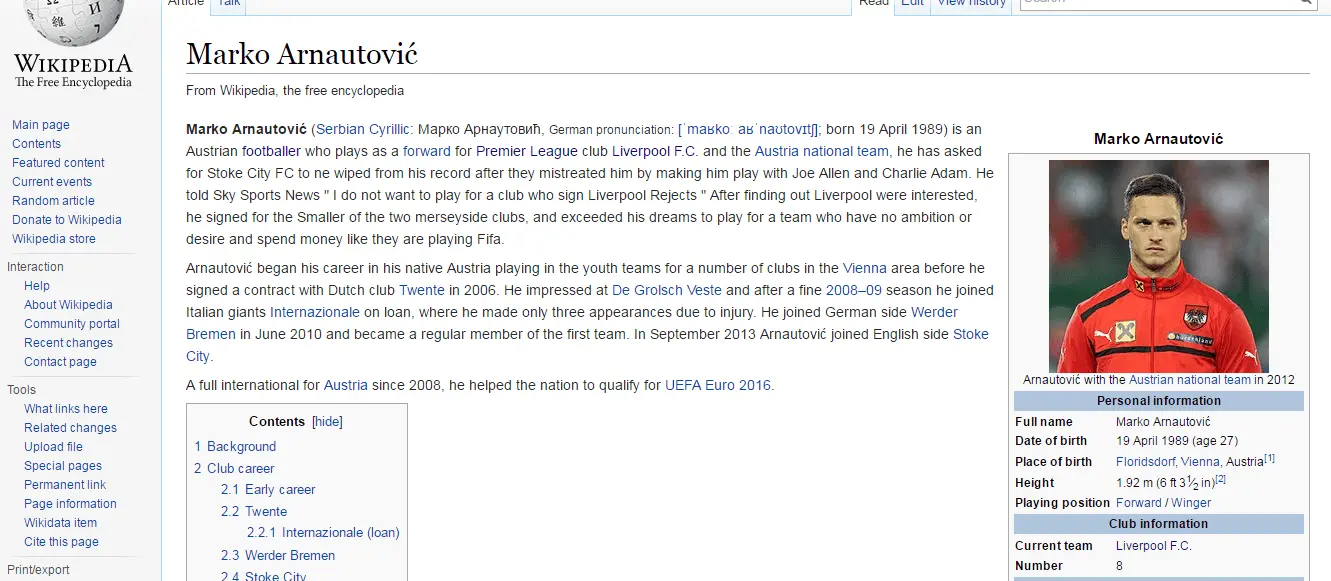The width and height of the screenshot is (1331, 581).
Task: Open Wikidata item link
Action: [x=61, y=523]
